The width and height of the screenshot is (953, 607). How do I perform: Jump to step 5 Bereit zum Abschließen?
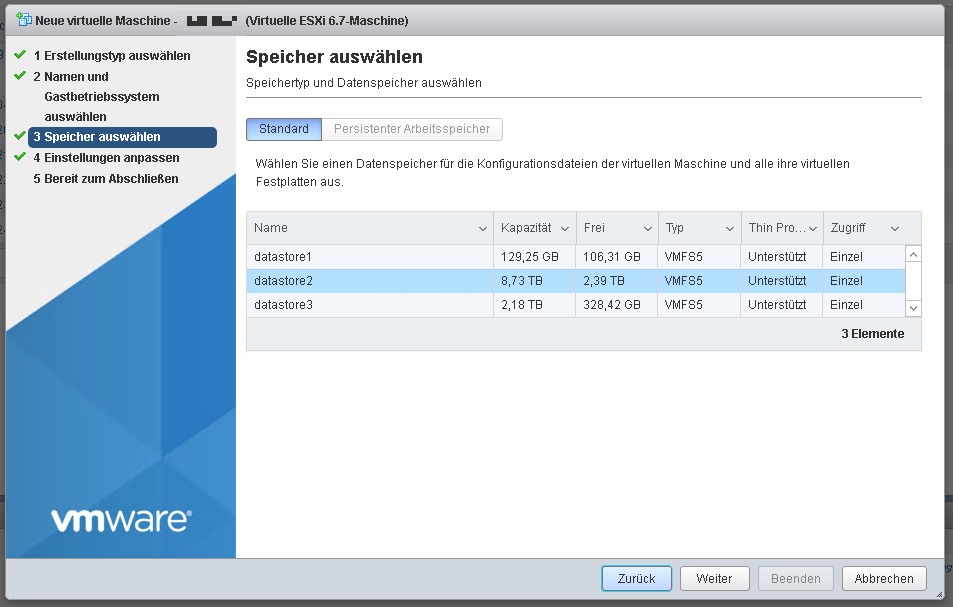coord(111,179)
